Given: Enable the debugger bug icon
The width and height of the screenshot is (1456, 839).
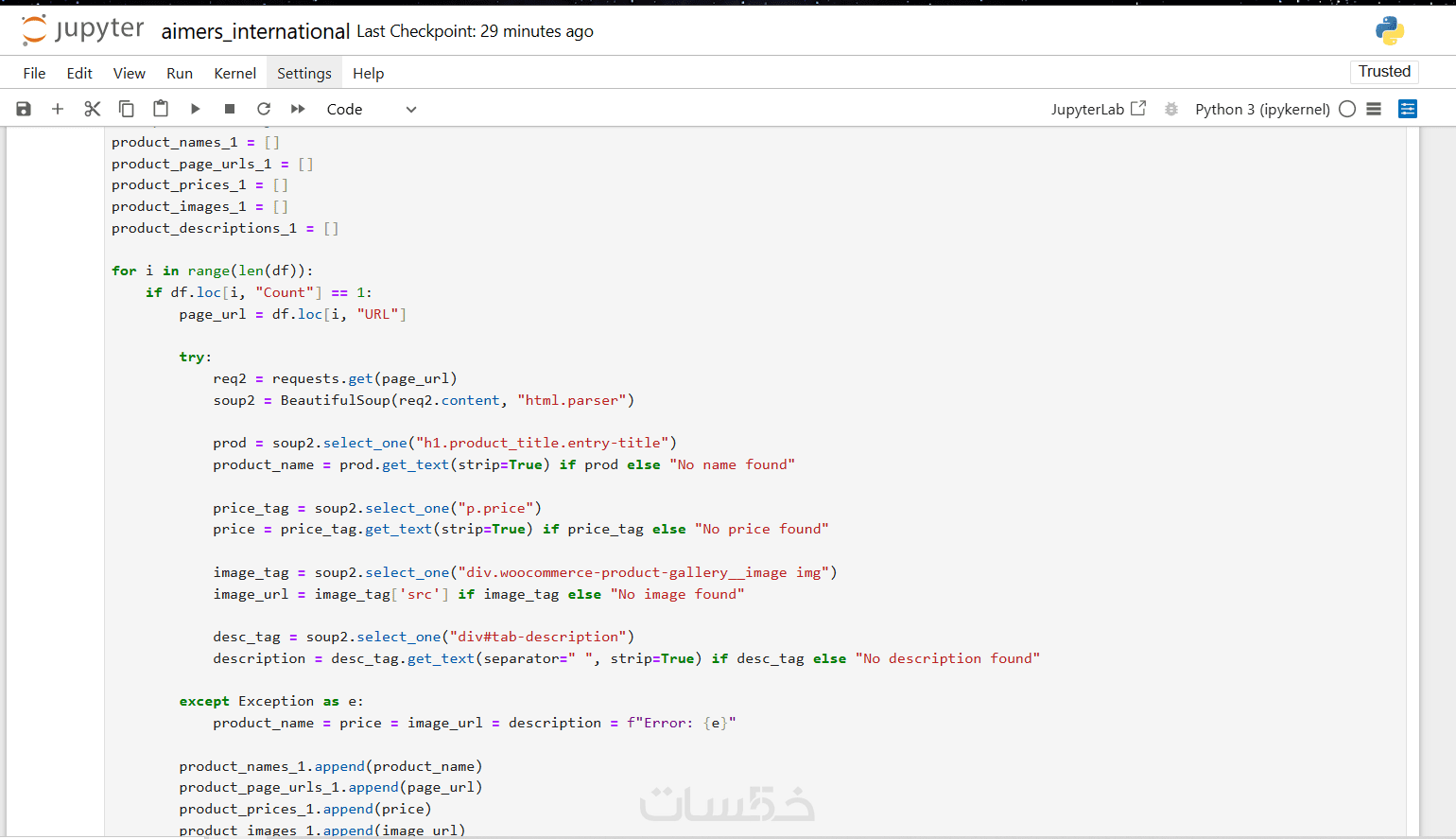Looking at the screenshot, I should point(1171,109).
